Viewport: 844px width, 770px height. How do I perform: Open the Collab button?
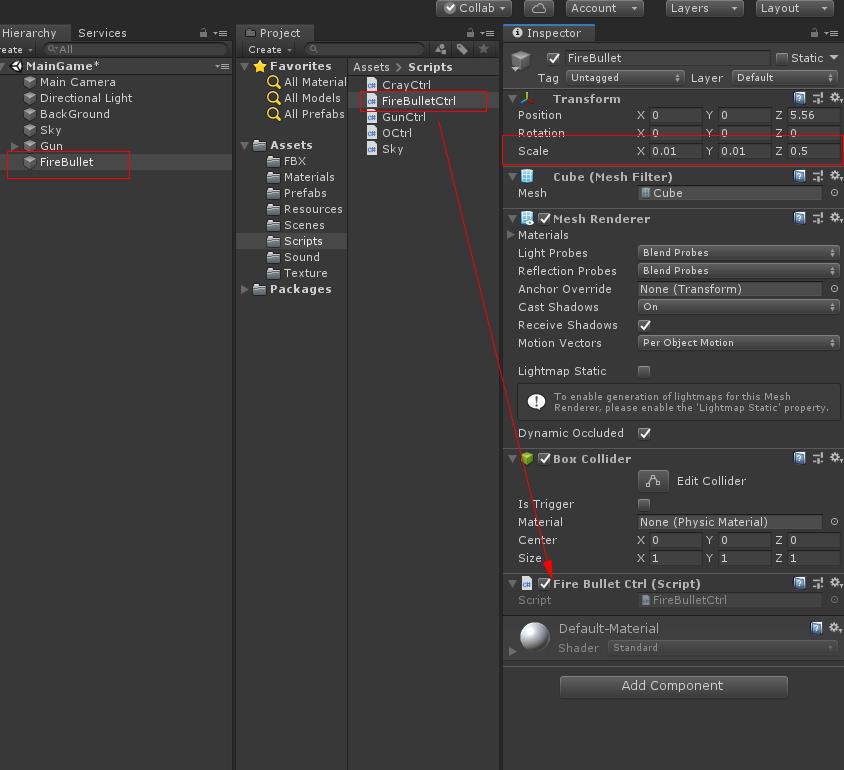point(474,8)
